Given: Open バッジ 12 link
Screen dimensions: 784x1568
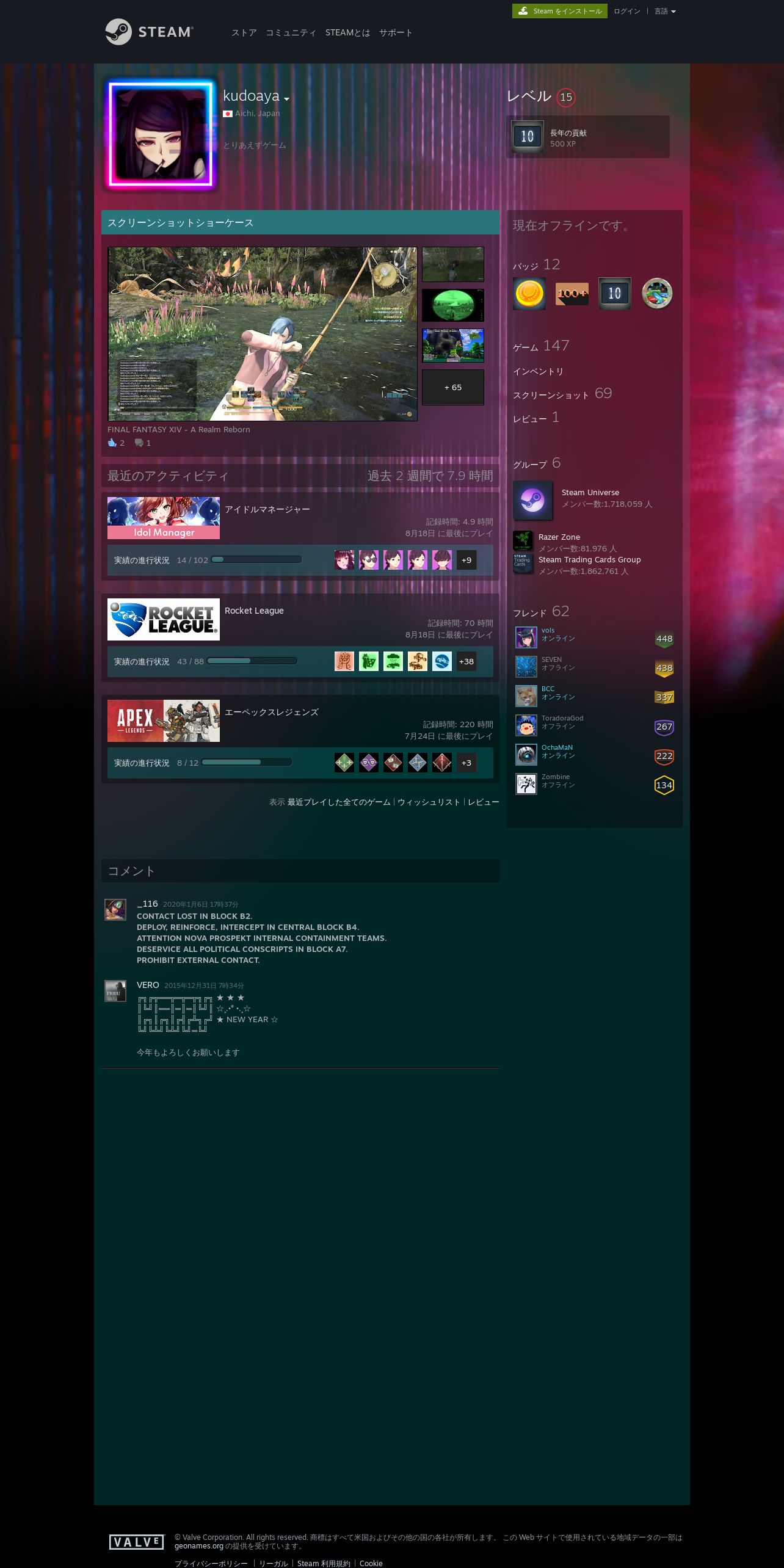Looking at the screenshot, I should pos(537,264).
